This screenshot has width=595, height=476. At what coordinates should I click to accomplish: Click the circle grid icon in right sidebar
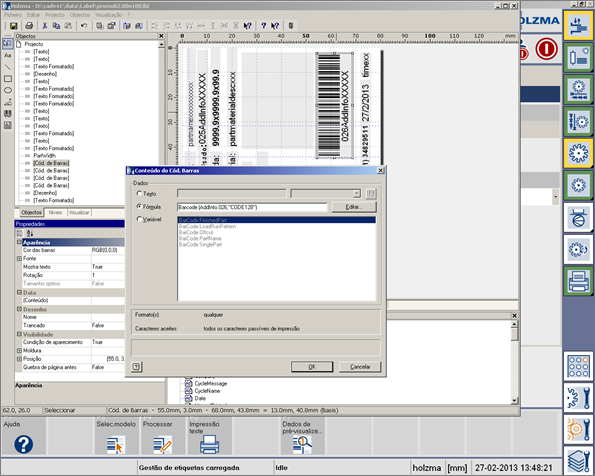pyautogui.click(x=578, y=366)
